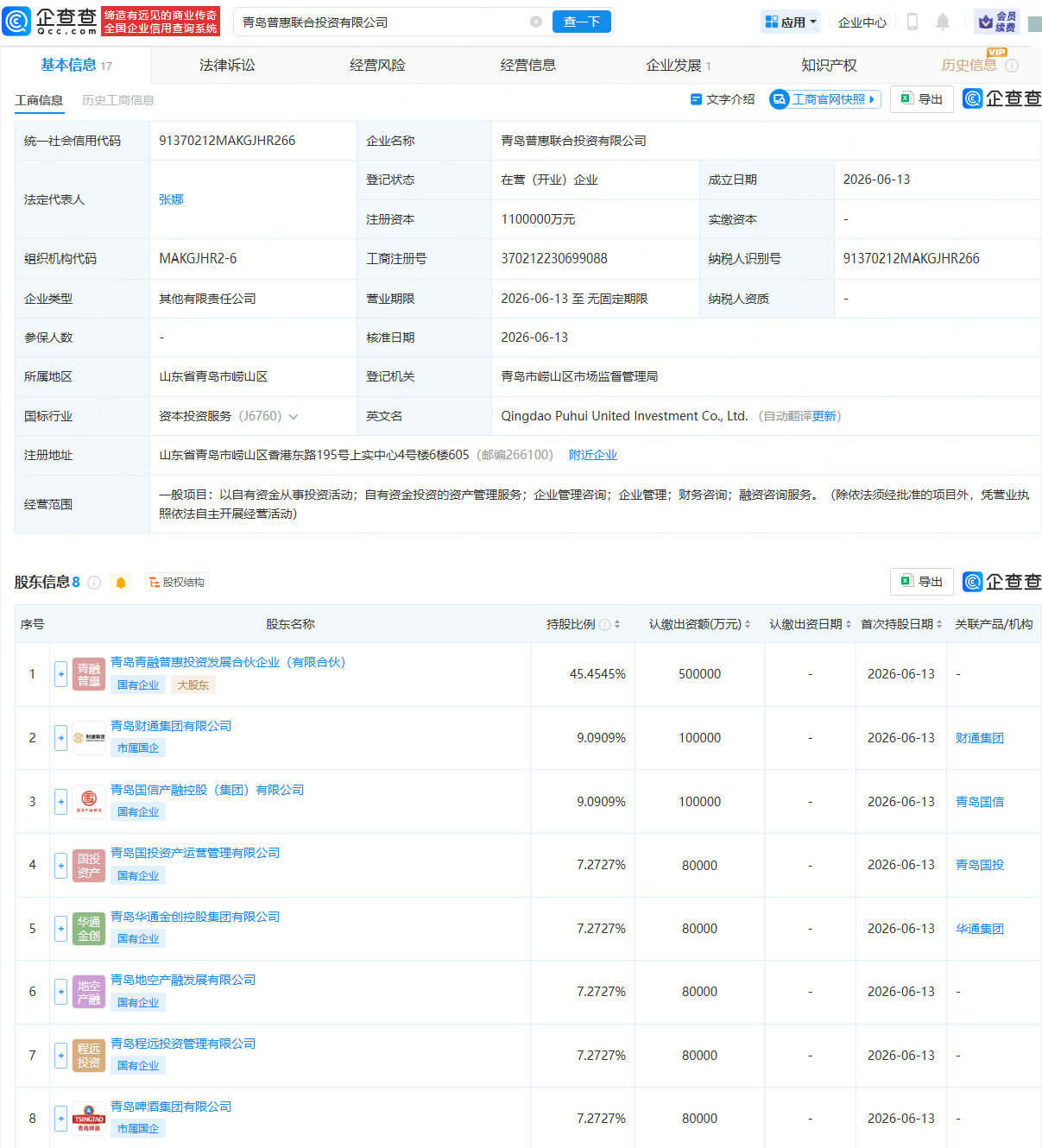Image resolution: width=1042 pixels, height=1148 pixels.
Task: Export 工商信息 with the 导出 button
Action: 922,99
